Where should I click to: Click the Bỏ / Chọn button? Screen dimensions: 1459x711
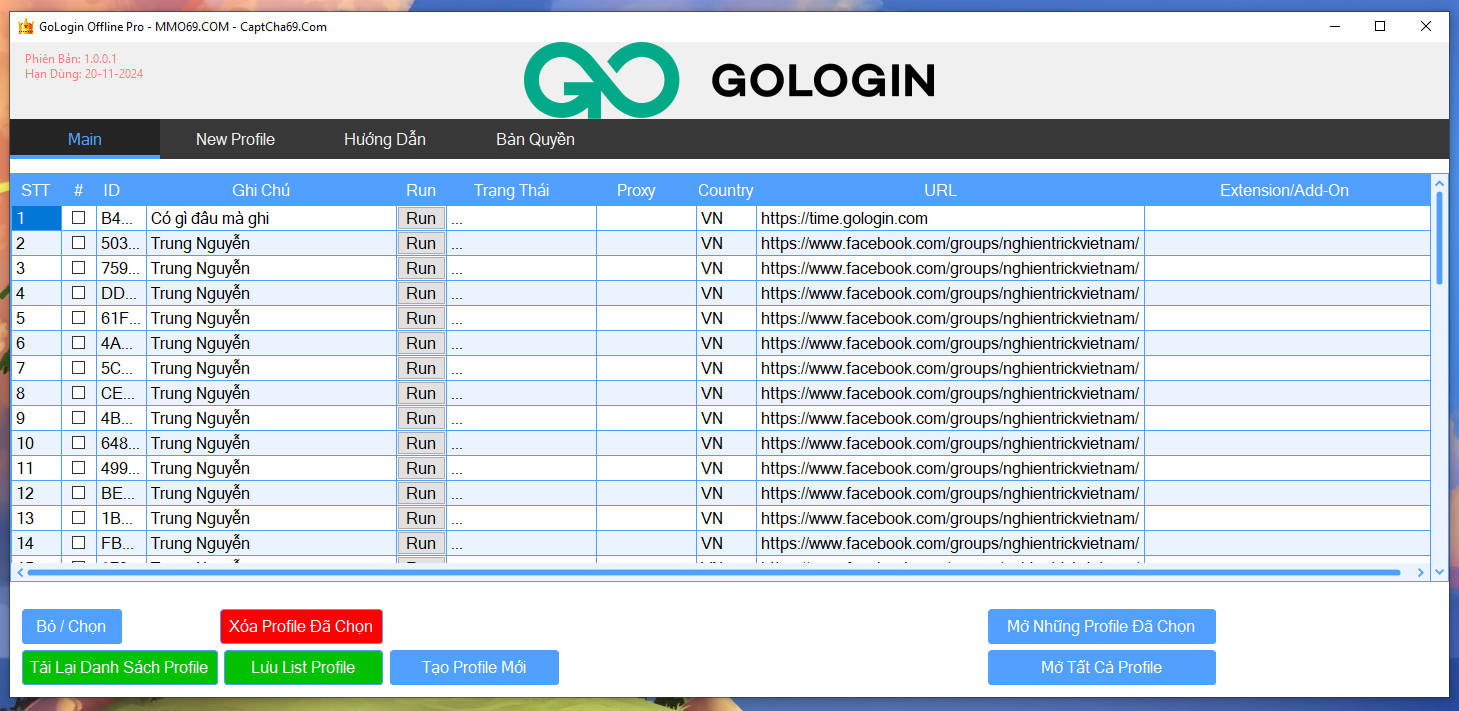[x=71, y=626]
